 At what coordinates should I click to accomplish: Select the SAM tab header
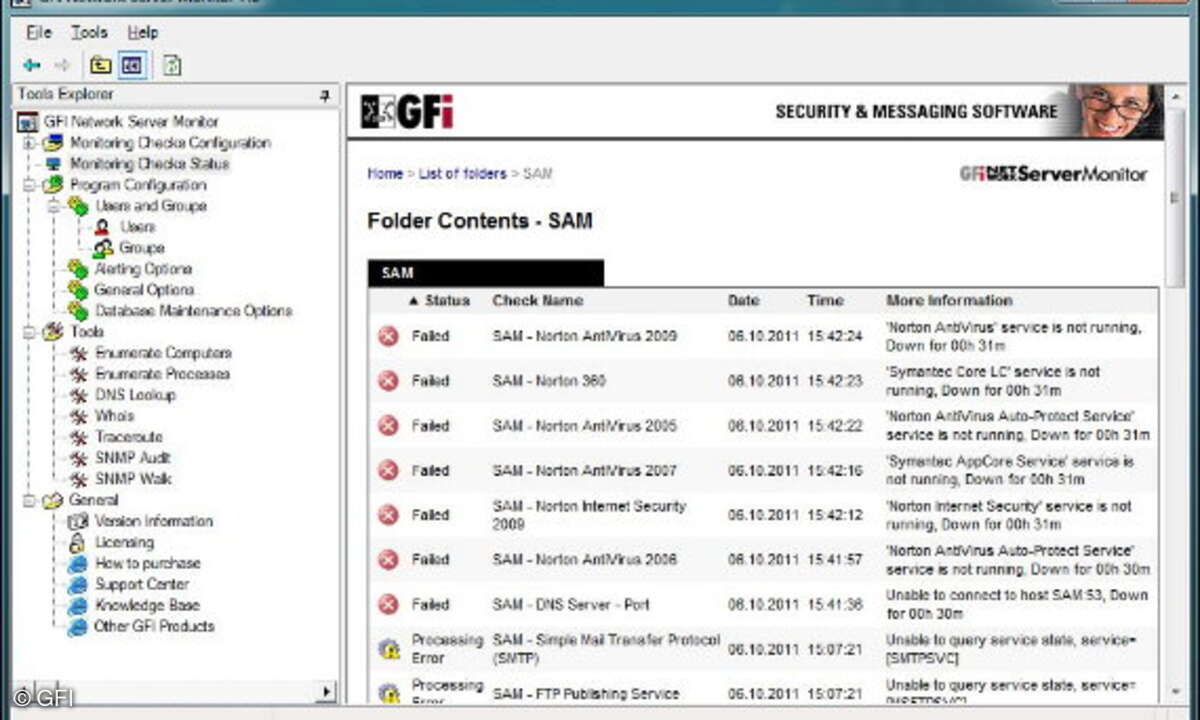click(x=486, y=273)
